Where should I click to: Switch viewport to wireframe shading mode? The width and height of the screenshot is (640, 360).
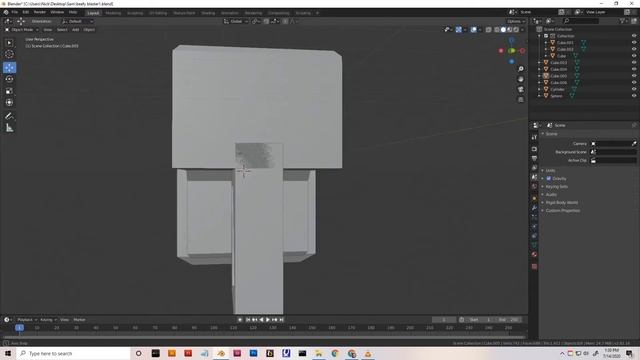(x=497, y=30)
